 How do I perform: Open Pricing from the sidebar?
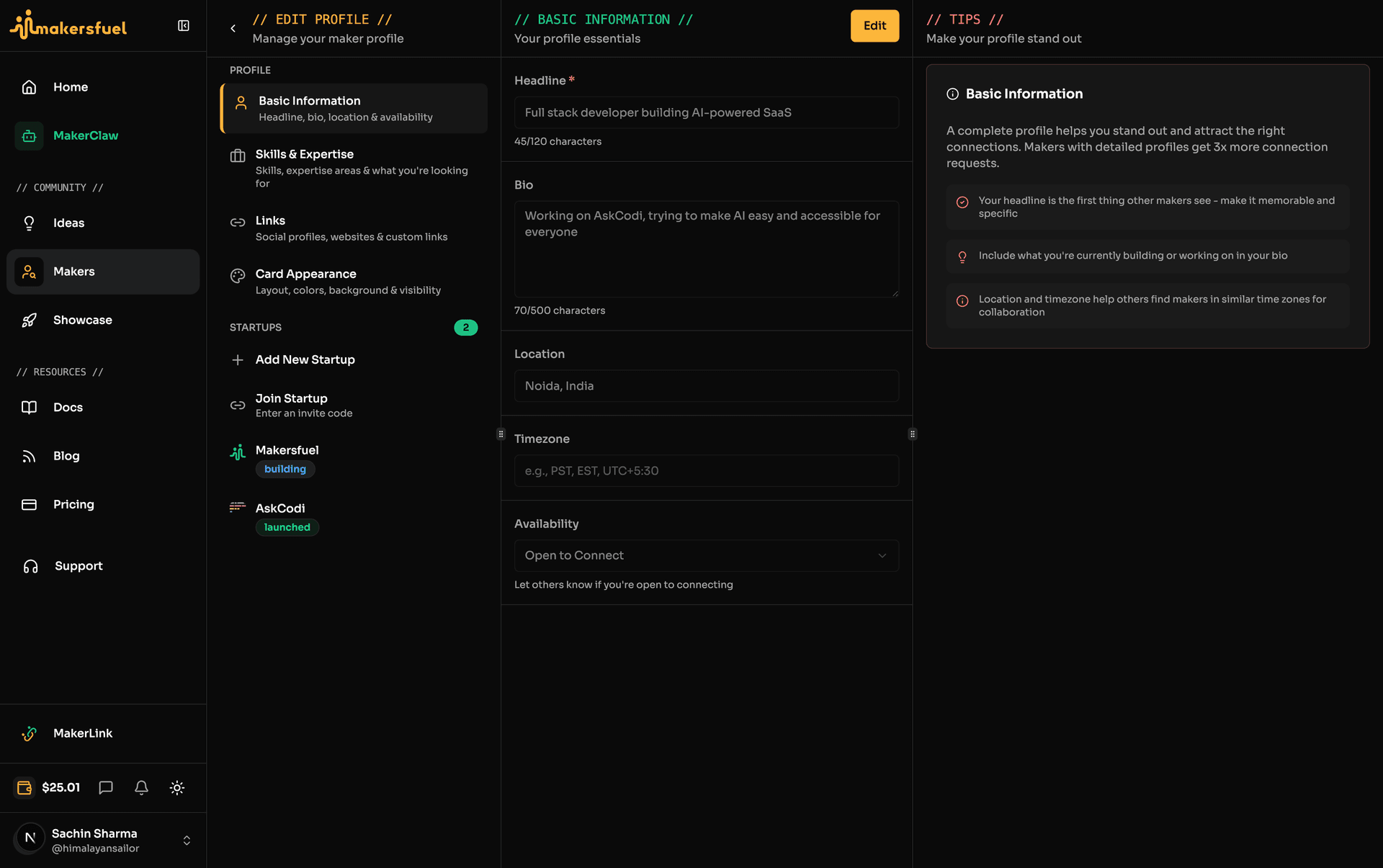click(x=103, y=504)
